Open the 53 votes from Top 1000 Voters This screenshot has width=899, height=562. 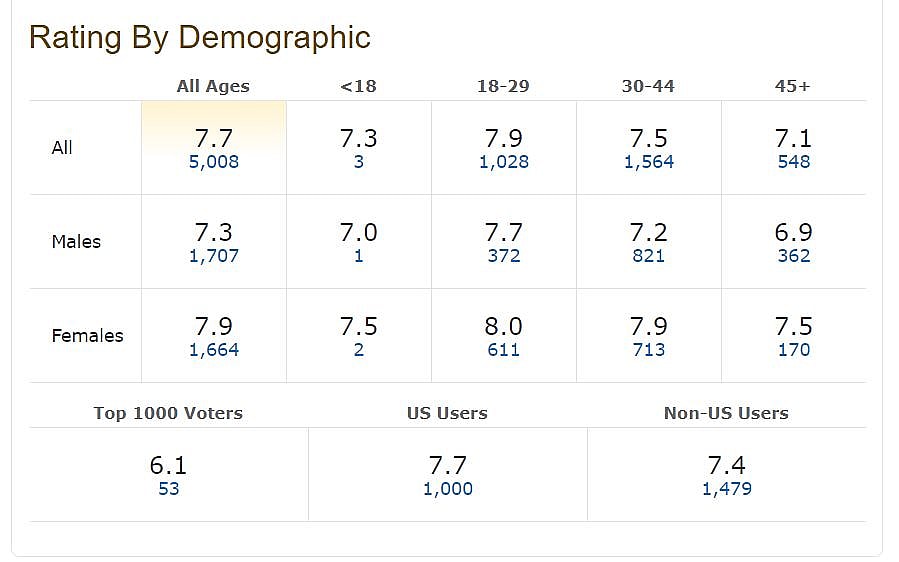coord(168,489)
